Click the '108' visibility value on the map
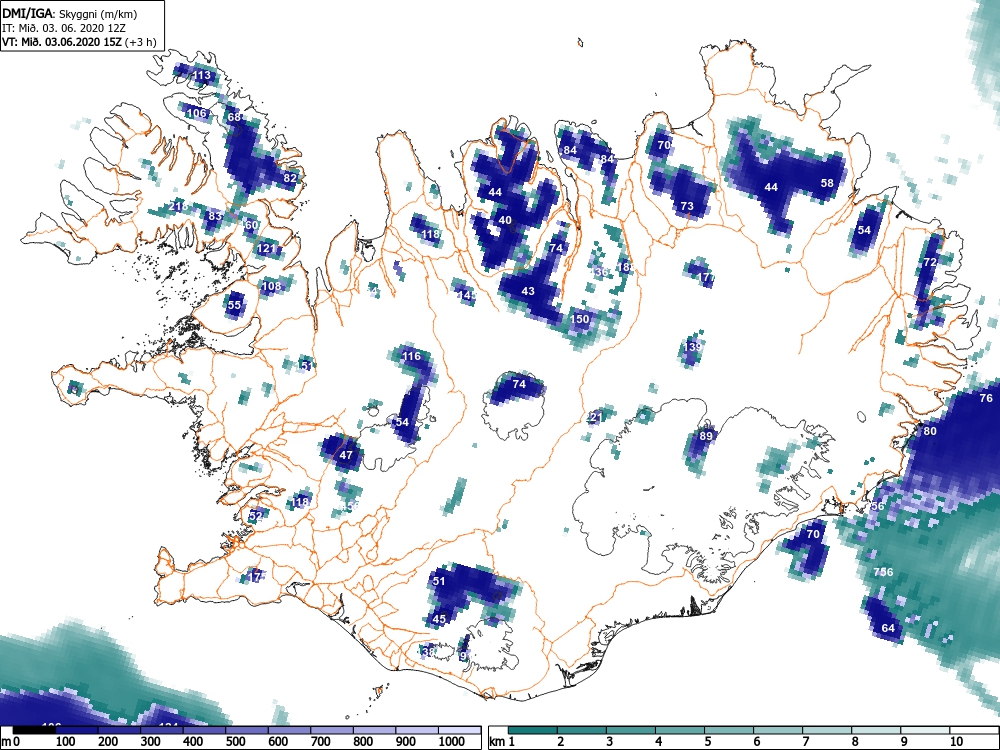The height and width of the screenshot is (750, 1000). pos(272,286)
